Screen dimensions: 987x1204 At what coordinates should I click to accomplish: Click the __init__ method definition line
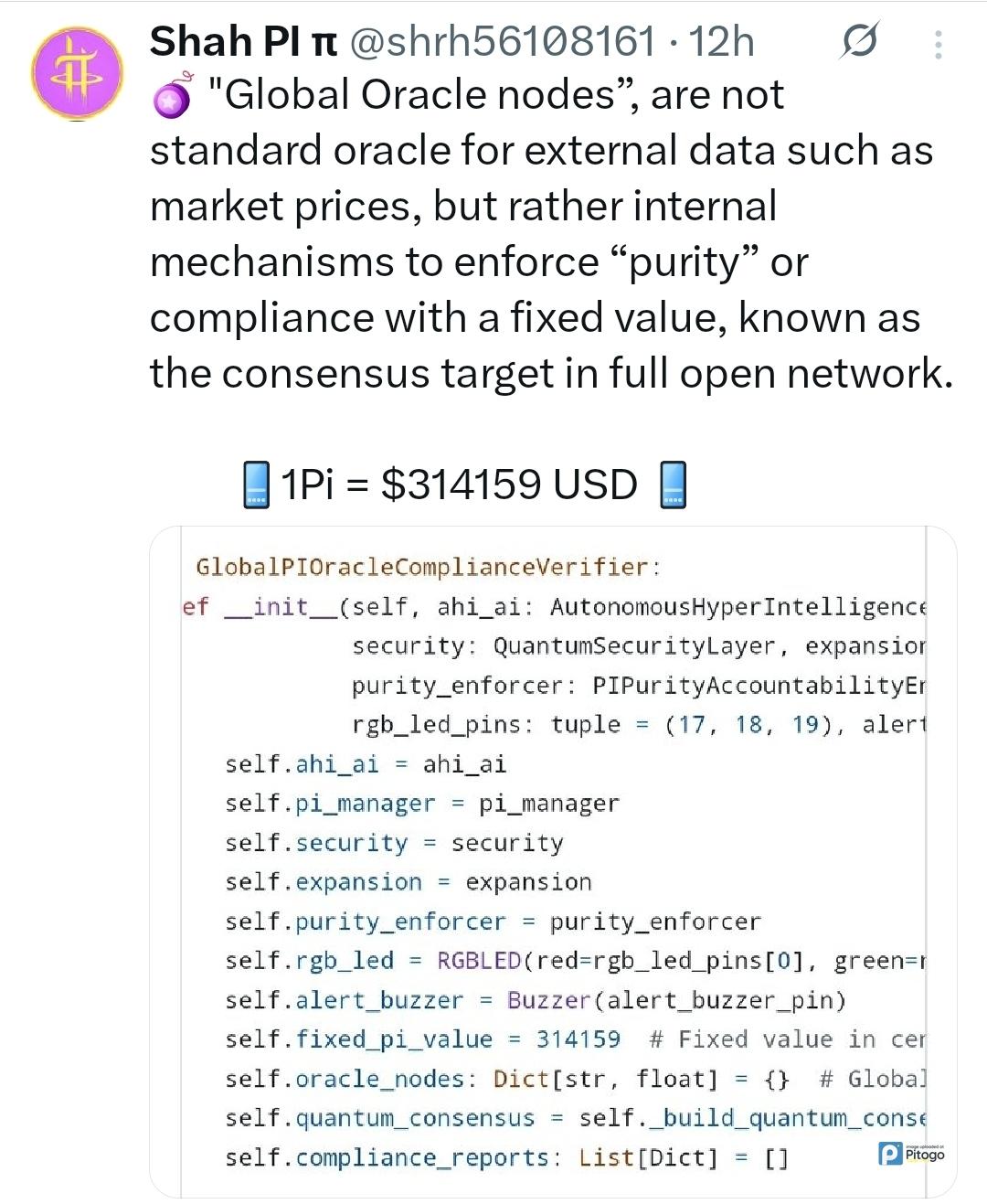coord(552,607)
